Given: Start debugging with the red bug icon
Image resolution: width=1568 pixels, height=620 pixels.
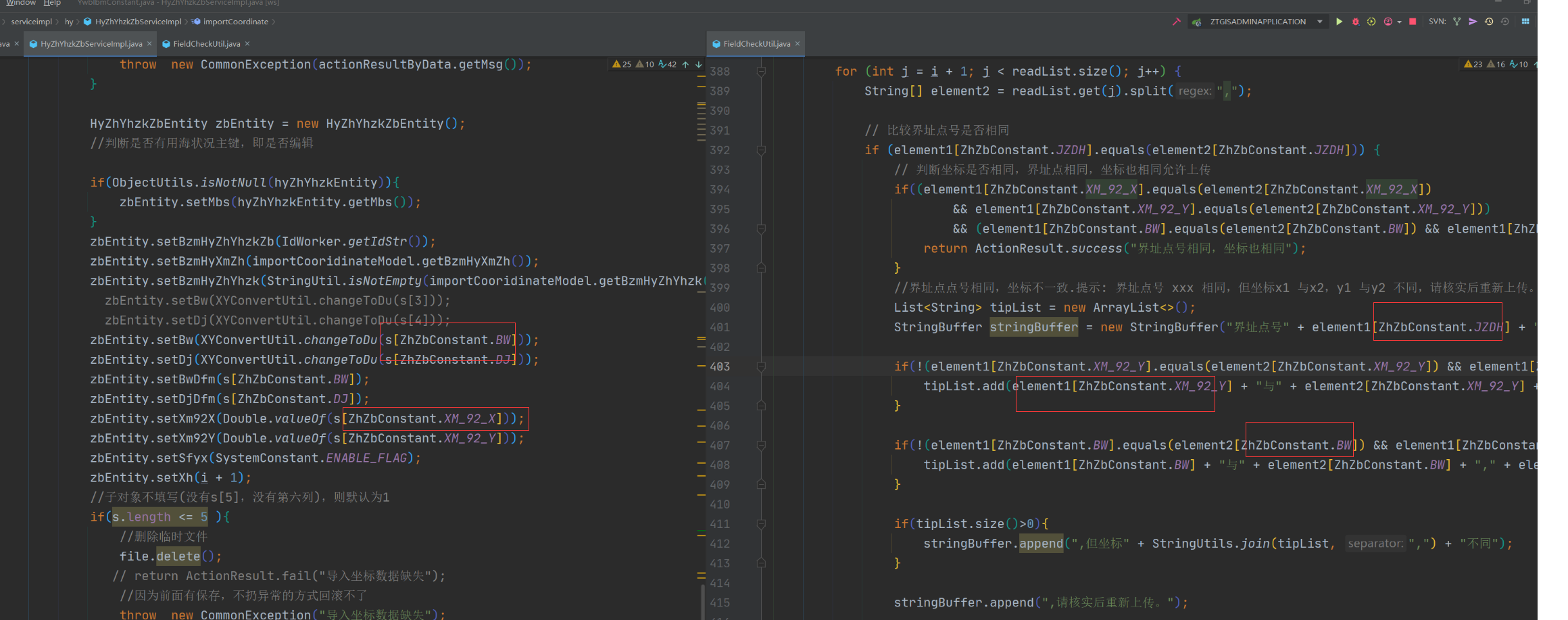Looking at the screenshot, I should [x=1355, y=22].
